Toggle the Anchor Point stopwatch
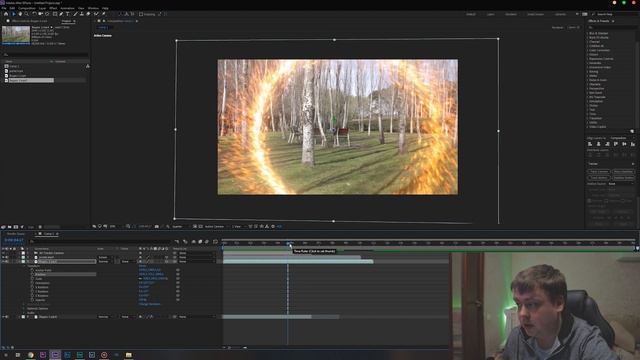This screenshot has width=640, height=360. (32, 270)
